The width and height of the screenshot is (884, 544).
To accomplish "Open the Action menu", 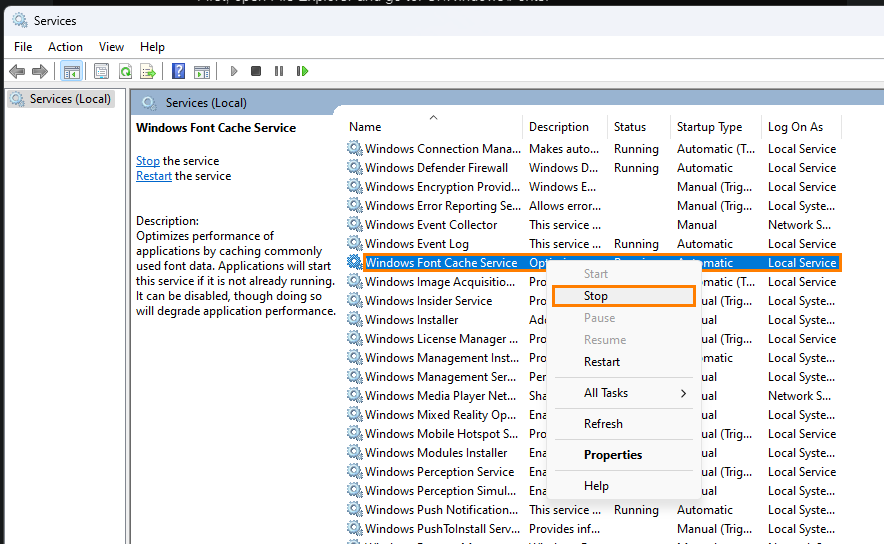I will pyautogui.click(x=65, y=47).
